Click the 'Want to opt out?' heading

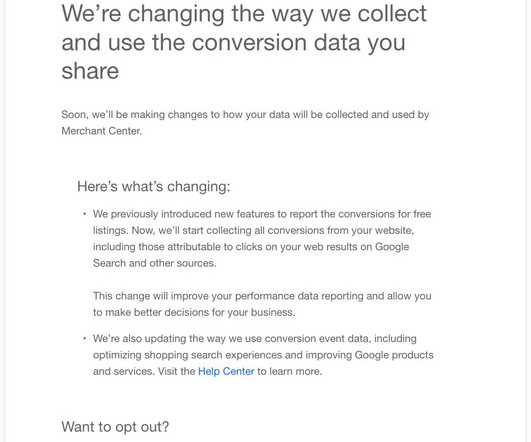[x=115, y=427]
